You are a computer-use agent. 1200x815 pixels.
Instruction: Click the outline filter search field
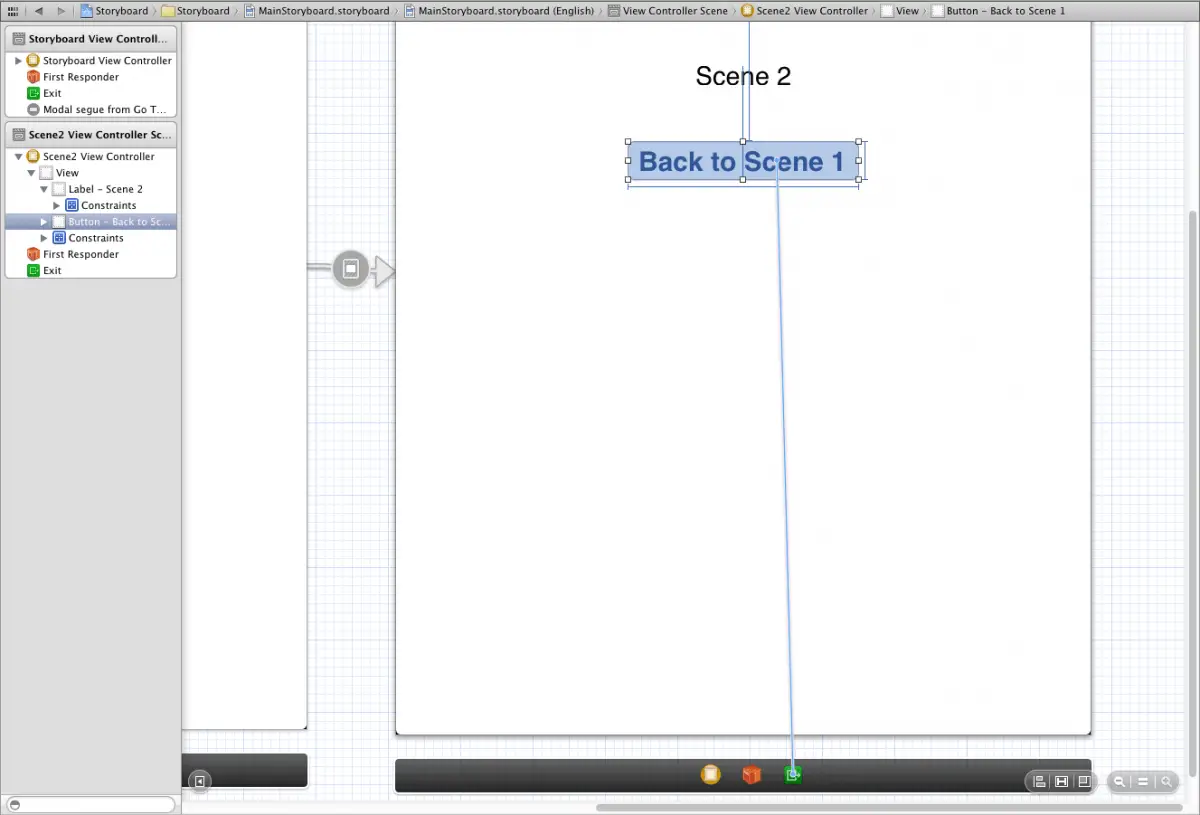[x=92, y=805]
